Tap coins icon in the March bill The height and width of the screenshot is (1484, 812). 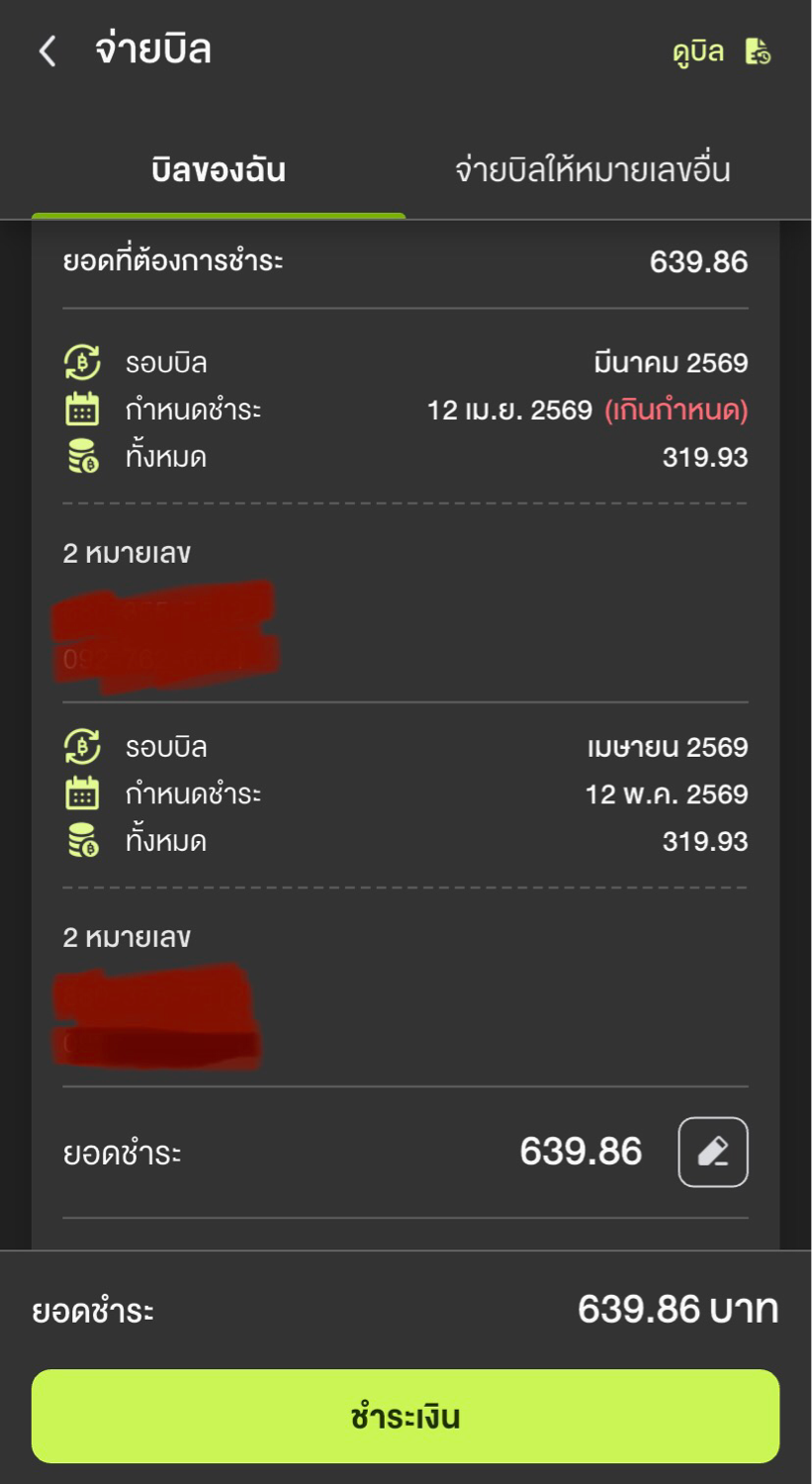(82, 457)
